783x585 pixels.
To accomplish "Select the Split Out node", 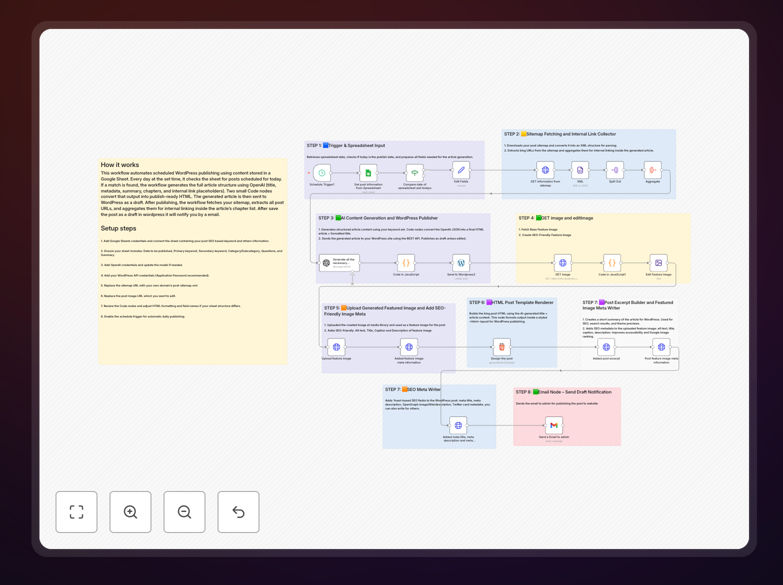I will coord(615,170).
